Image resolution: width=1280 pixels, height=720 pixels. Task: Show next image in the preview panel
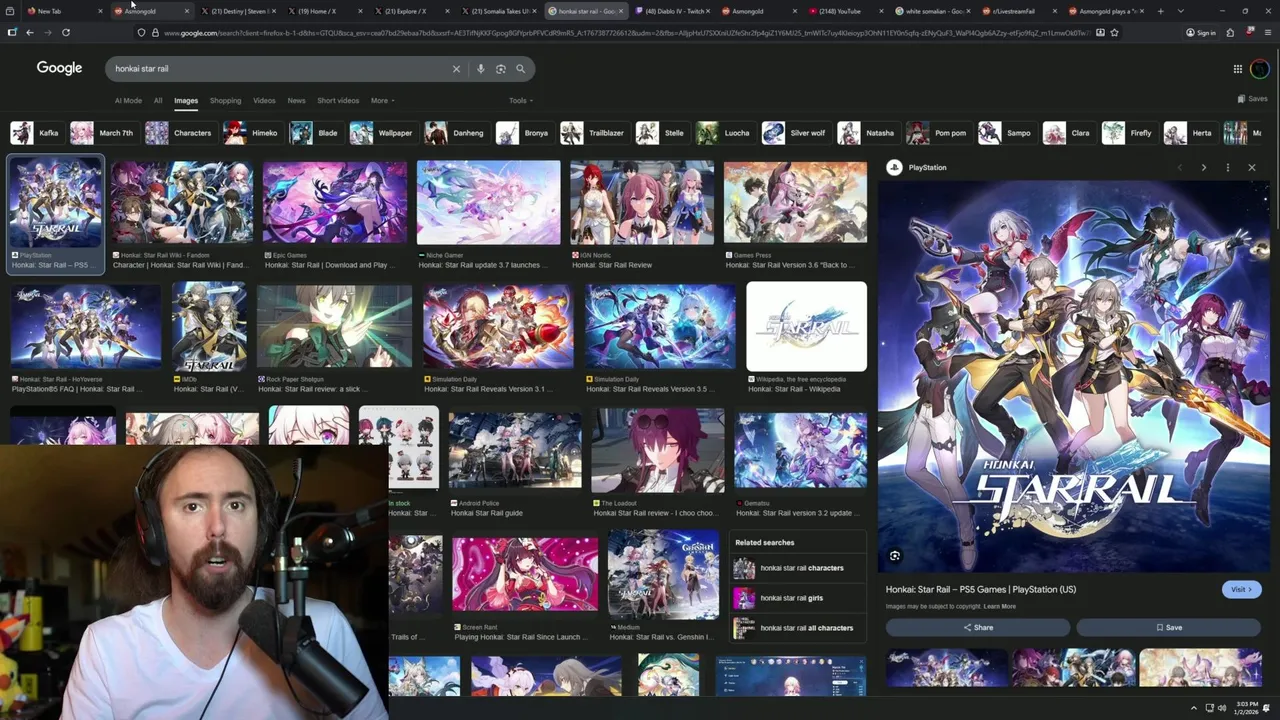[1203, 167]
